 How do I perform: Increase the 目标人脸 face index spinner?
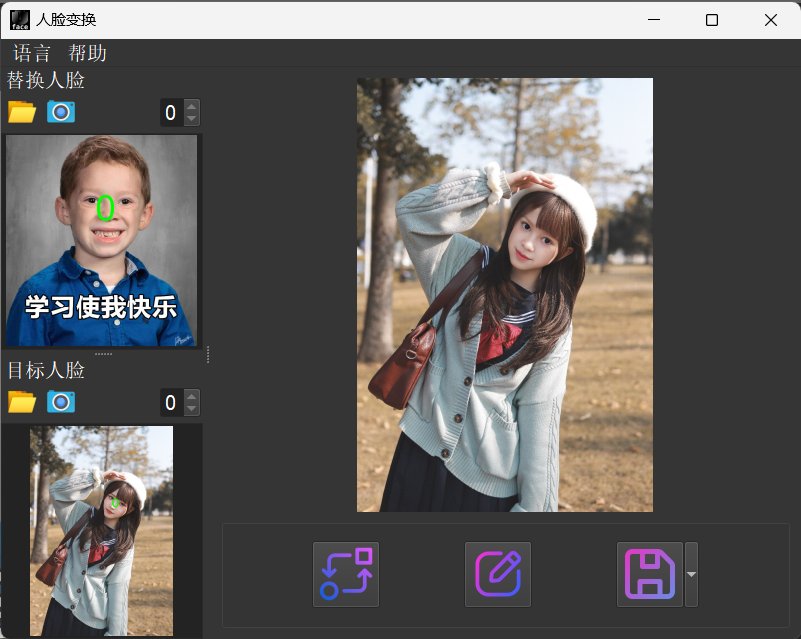pos(192,397)
